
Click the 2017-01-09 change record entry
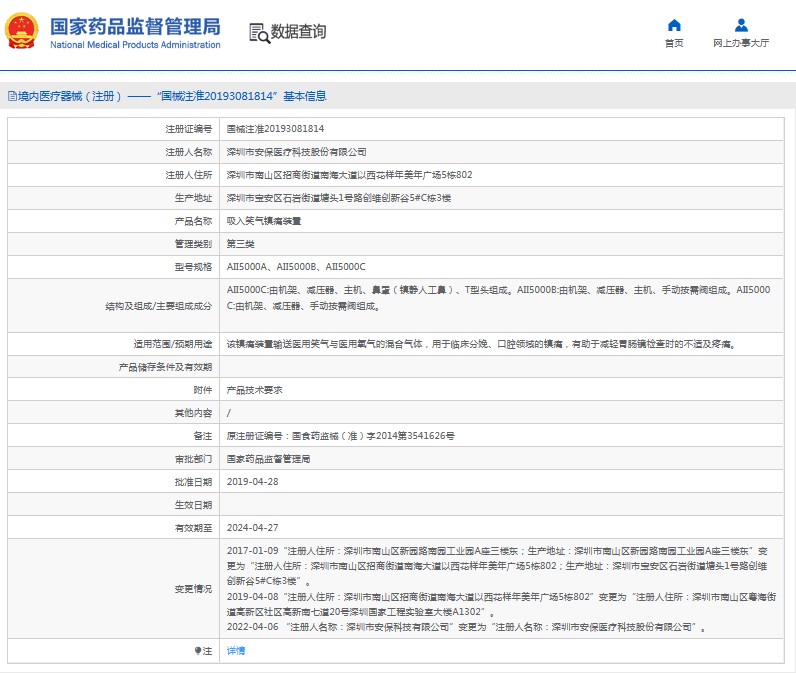(x=497, y=566)
